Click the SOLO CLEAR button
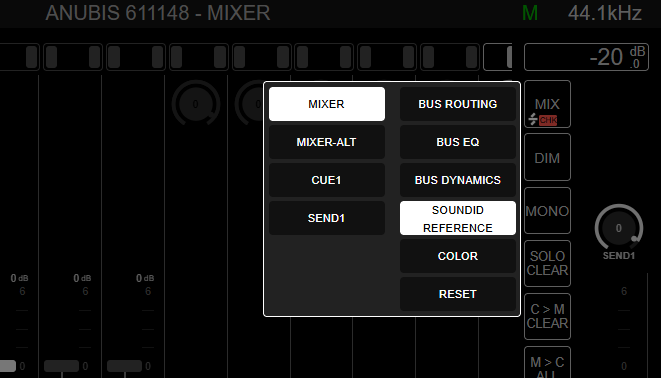The image size is (661, 378). point(547,263)
